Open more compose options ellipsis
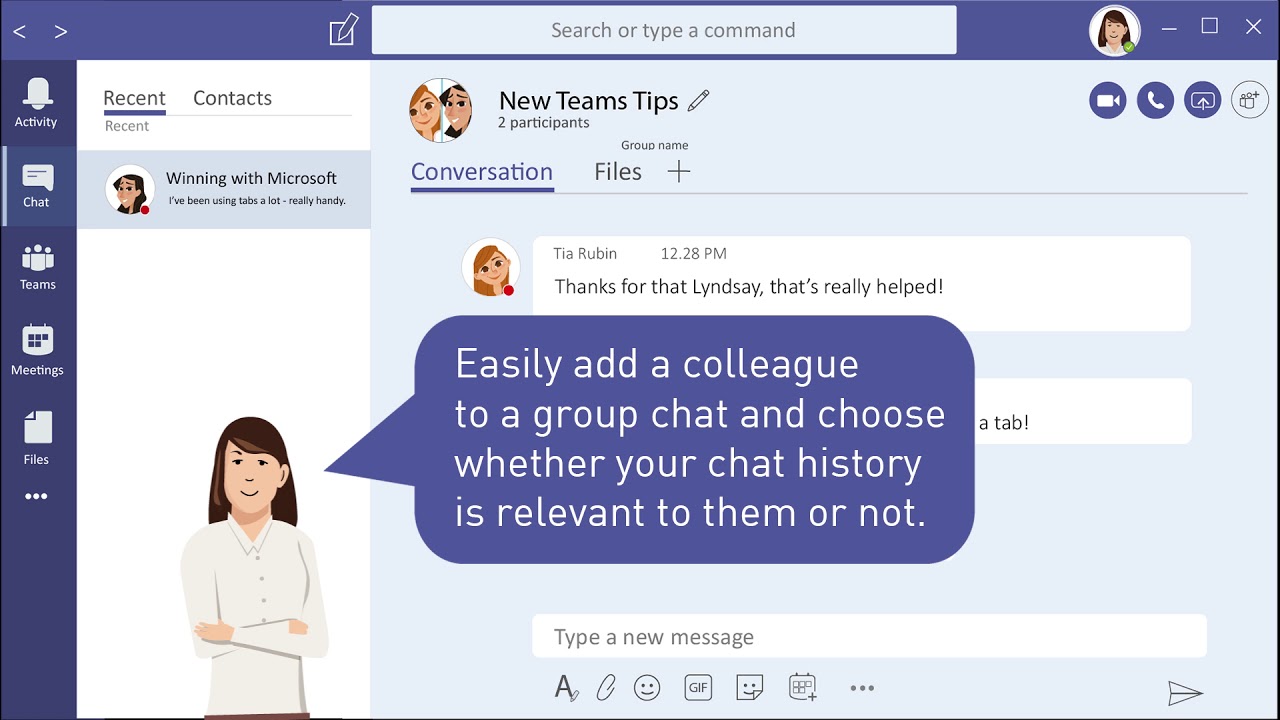 coord(862,688)
